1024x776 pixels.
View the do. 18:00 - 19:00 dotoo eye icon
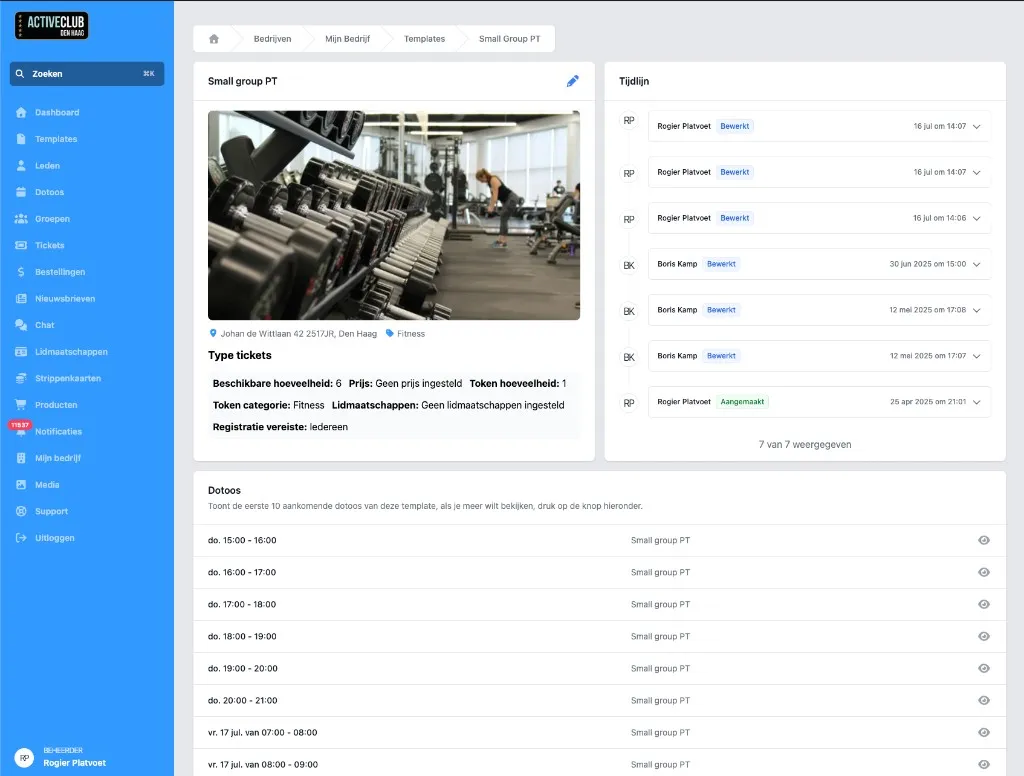(984, 636)
